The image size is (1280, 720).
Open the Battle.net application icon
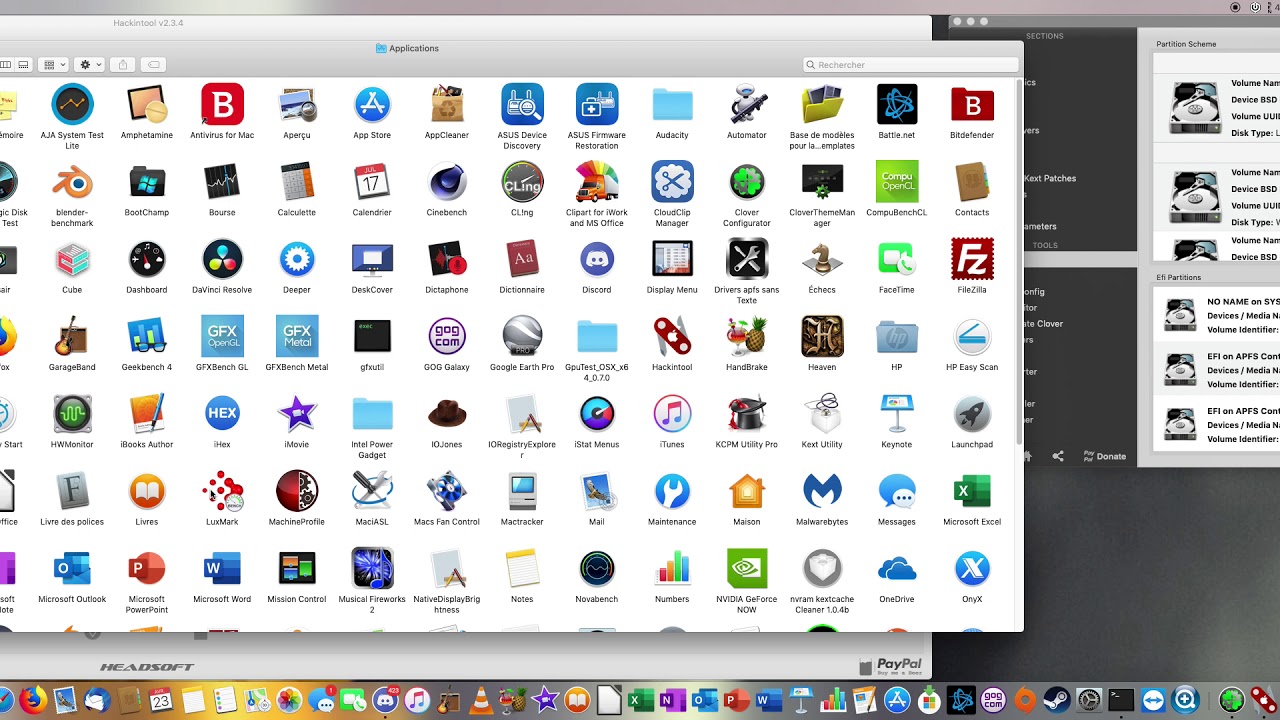pos(897,105)
